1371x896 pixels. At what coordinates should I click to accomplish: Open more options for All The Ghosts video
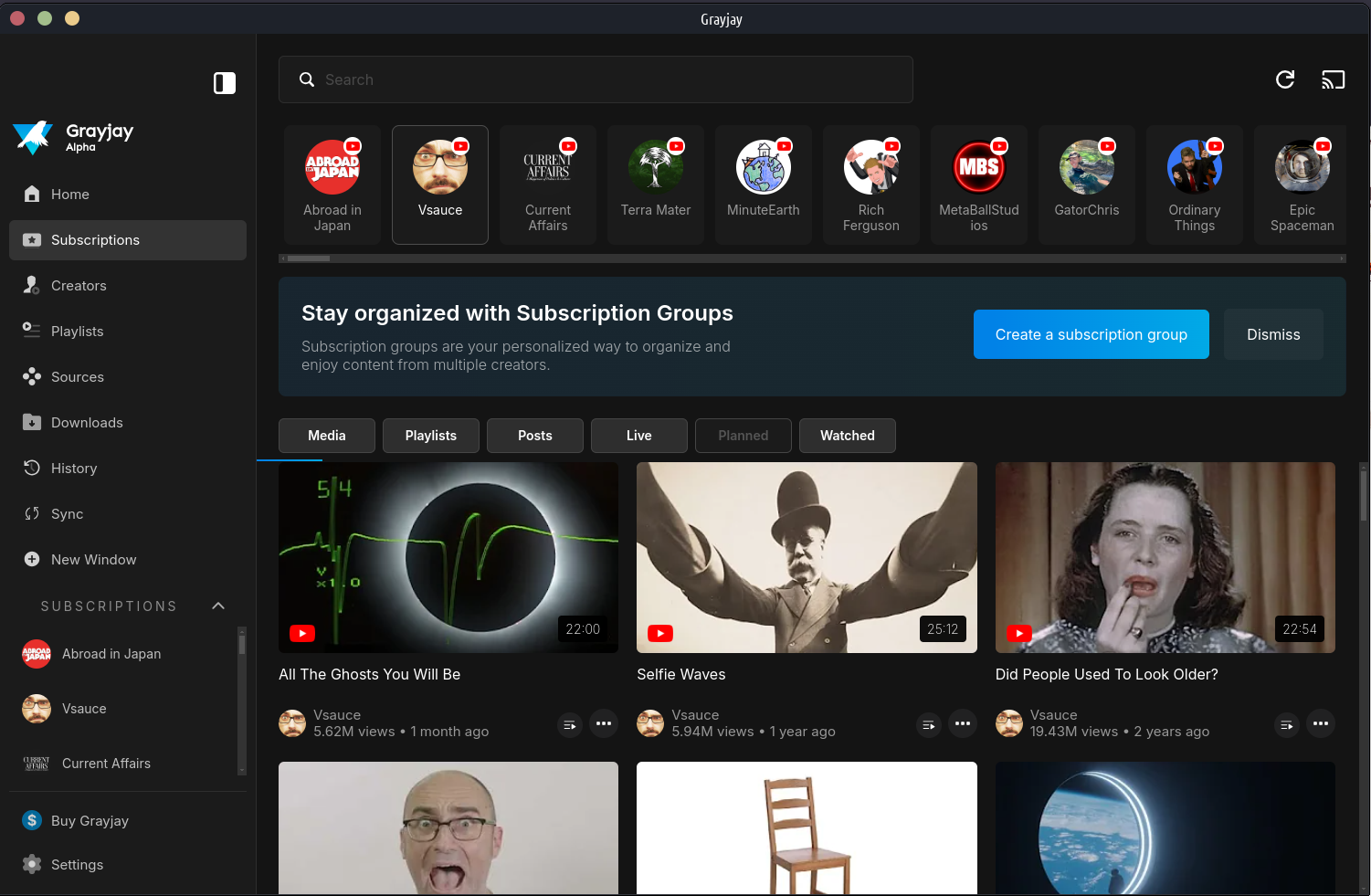tap(604, 724)
